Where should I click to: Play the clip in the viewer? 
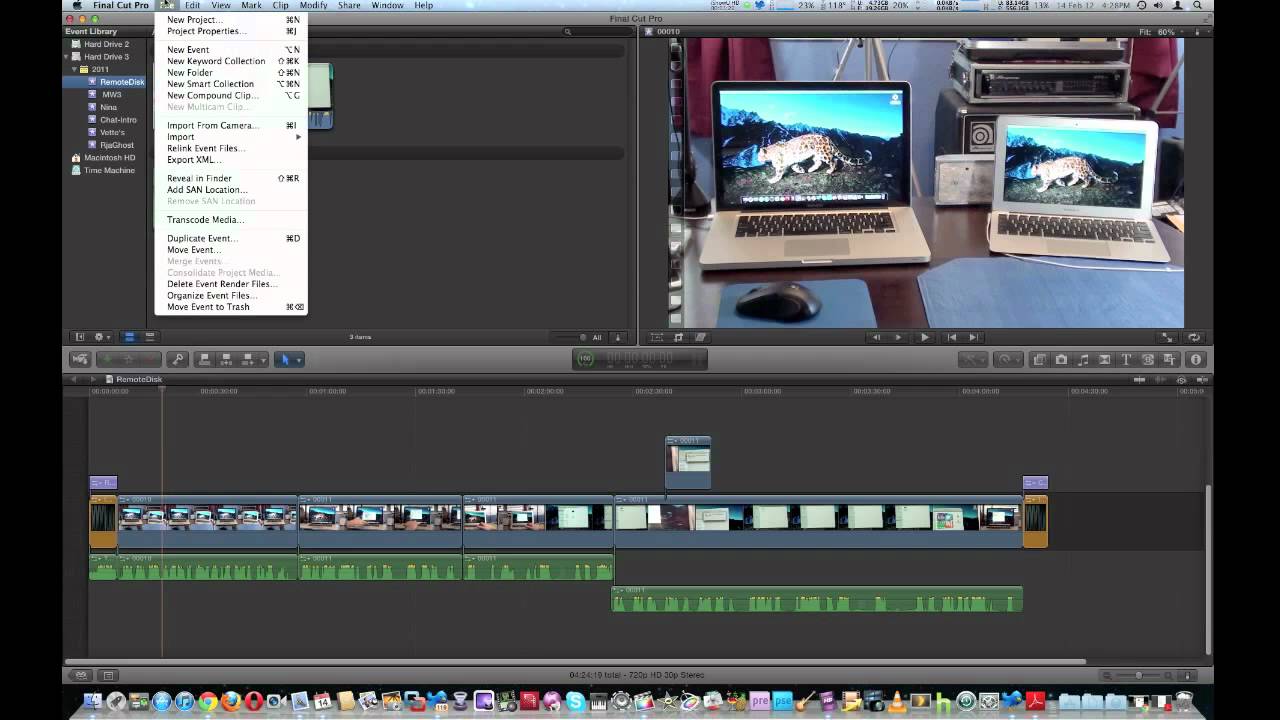(925, 338)
